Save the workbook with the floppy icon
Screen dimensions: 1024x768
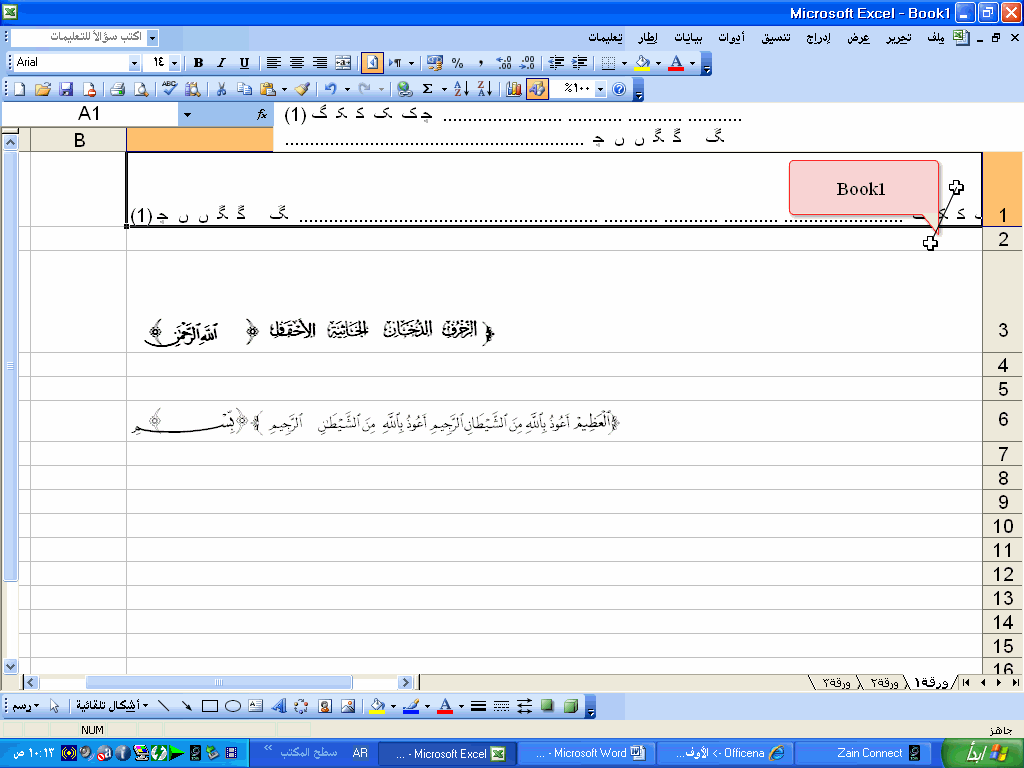tap(65, 89)
